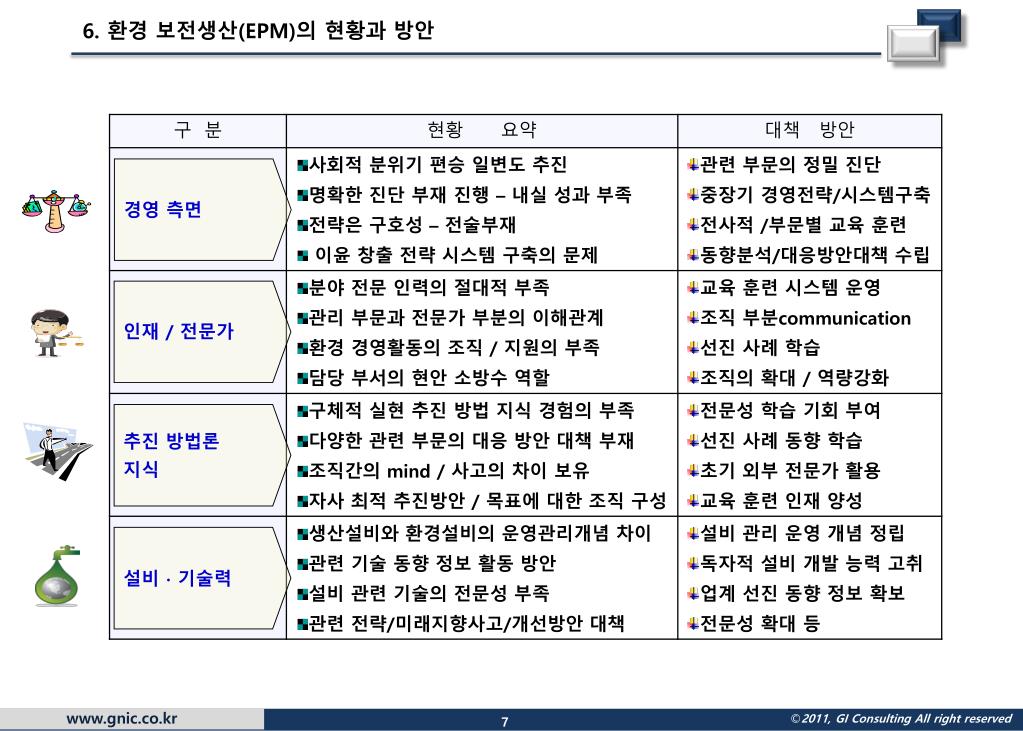This screenshot has width=1023, height=731.
Task: Click text 조직 부분communication
Action: point(805,318)
